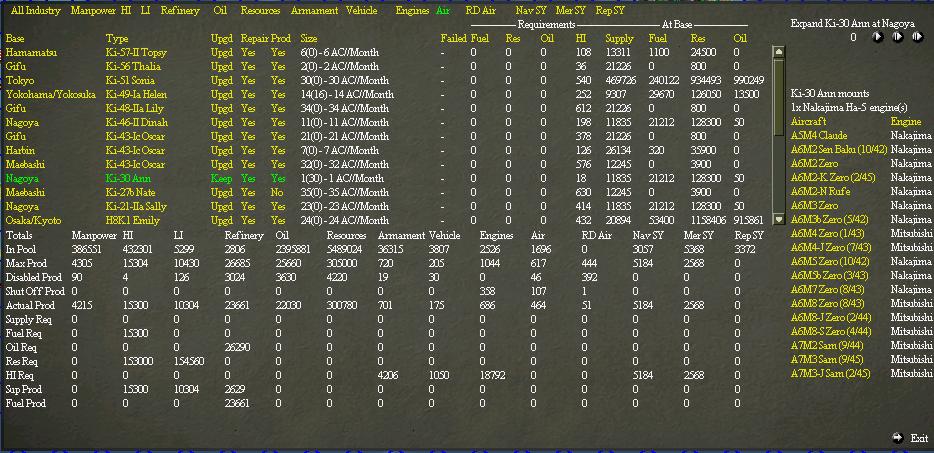The height and width of the screenshot is (453, 934).
Task: Choose A6M2-N Rufe aircraft
Action: (820, 191)
